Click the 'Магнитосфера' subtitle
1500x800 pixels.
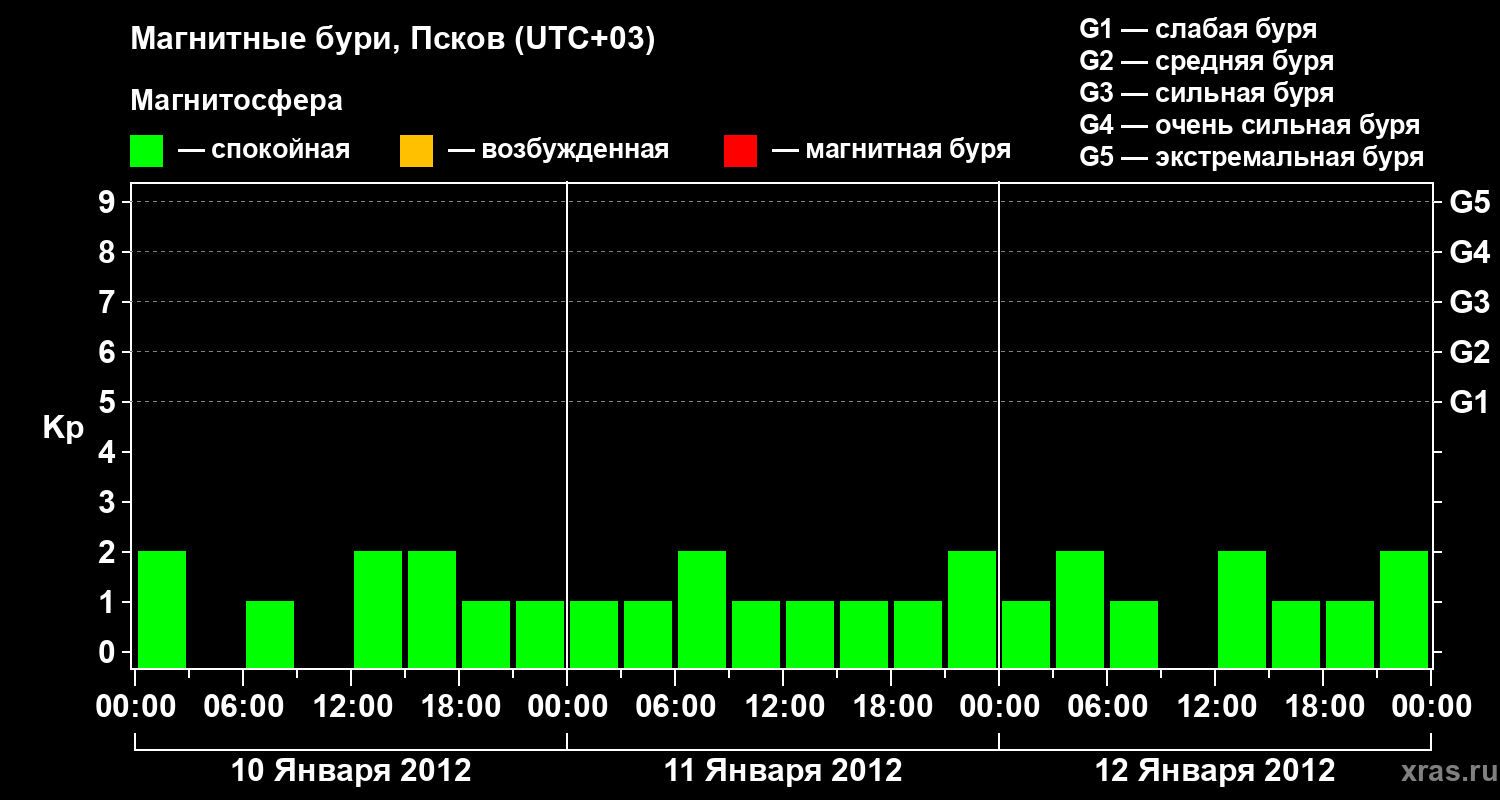(x=237, y=101)
